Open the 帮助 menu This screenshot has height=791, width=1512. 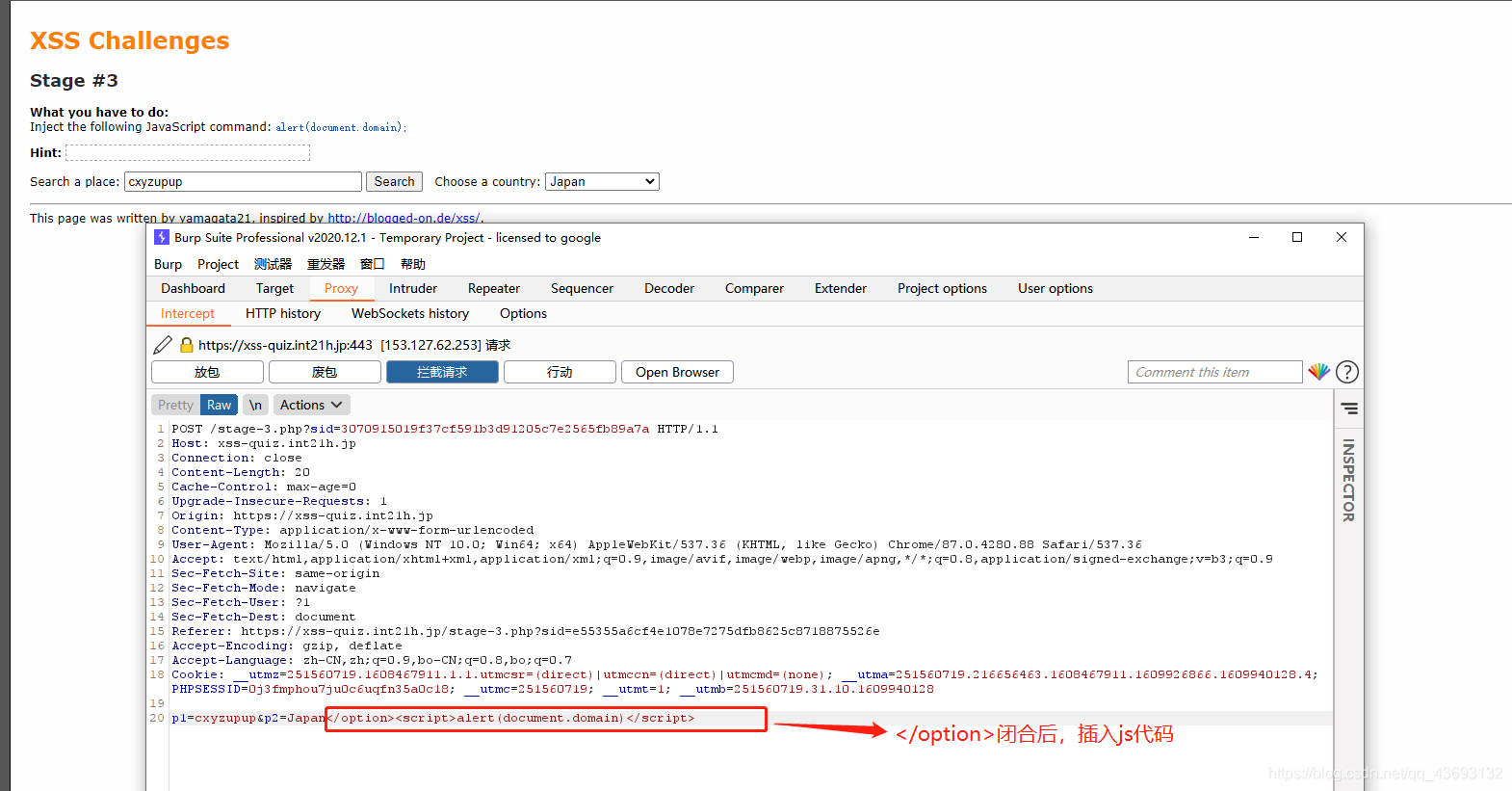click(x=412, y=264)
